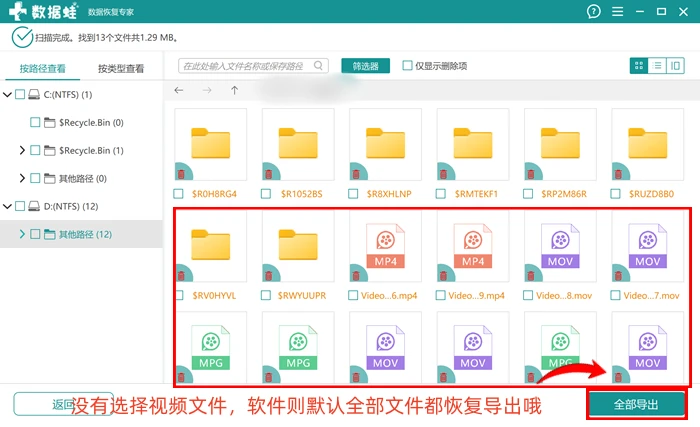The width and height of the screenshot is (700, 427).
Task: Select the 按路径查看 tab
Action: click(x=42, y=68)
